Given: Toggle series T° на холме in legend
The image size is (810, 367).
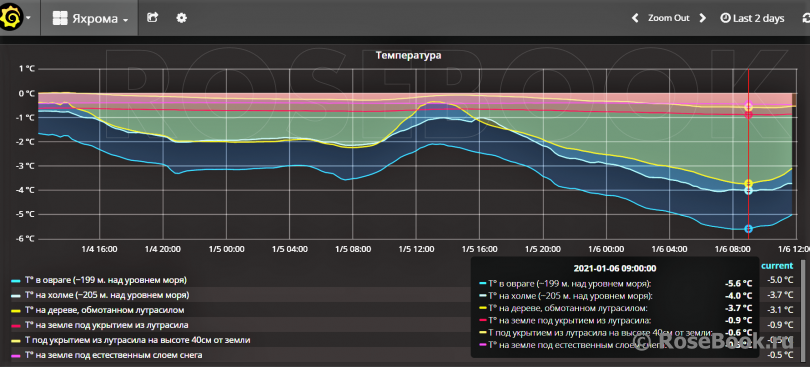Looking at the screenshot, I should pyautogui.click(x=106, y=295).
